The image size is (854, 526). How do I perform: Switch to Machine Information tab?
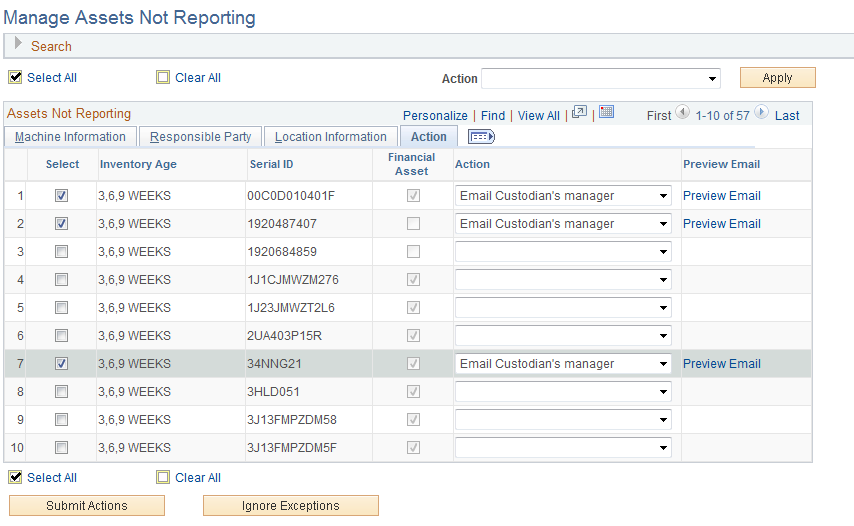point(70,137)
